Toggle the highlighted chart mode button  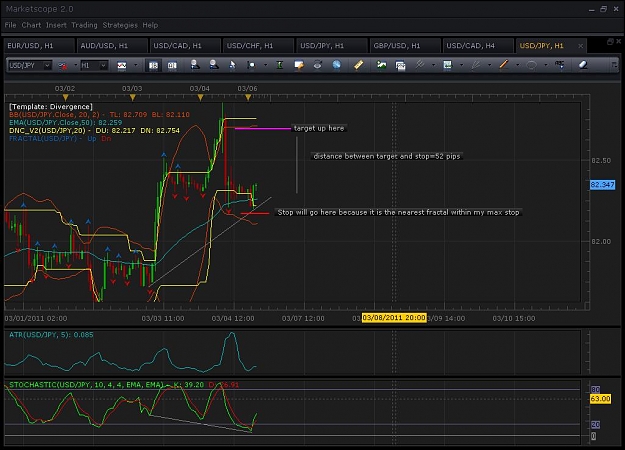pyautogui.click(x=153, y=65)
